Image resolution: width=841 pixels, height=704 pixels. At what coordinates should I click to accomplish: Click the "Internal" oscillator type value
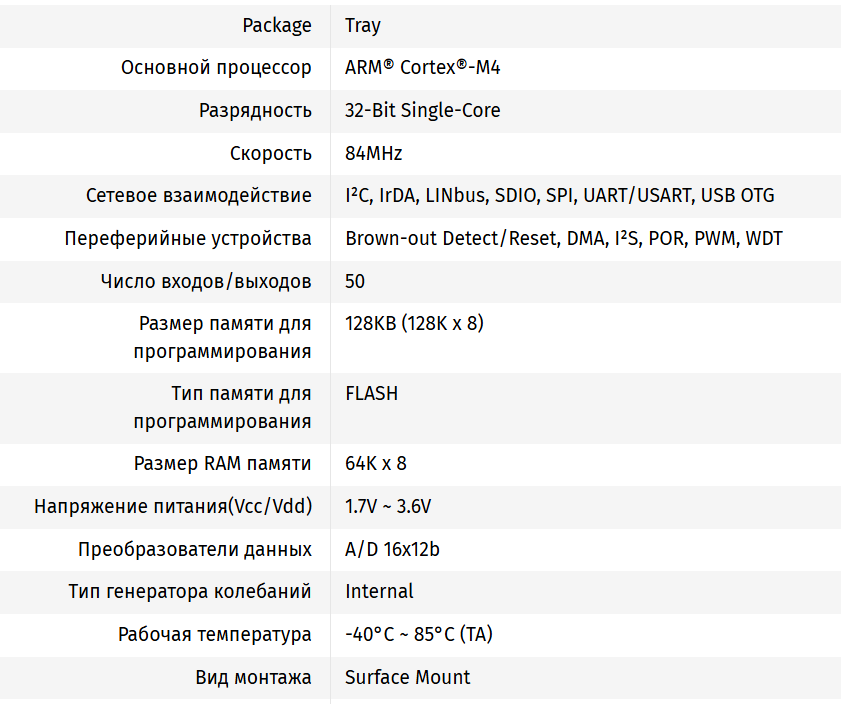click(379, 591)
